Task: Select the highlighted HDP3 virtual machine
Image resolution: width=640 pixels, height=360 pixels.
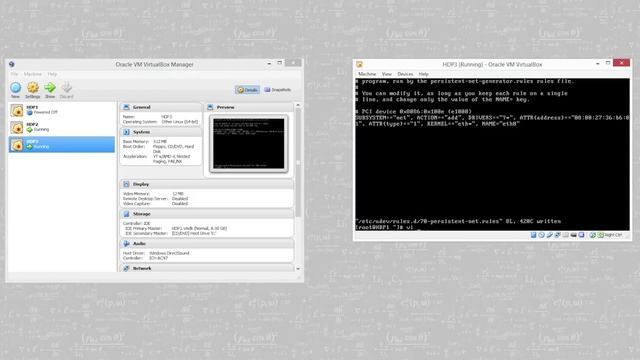Action: point(62,144)
